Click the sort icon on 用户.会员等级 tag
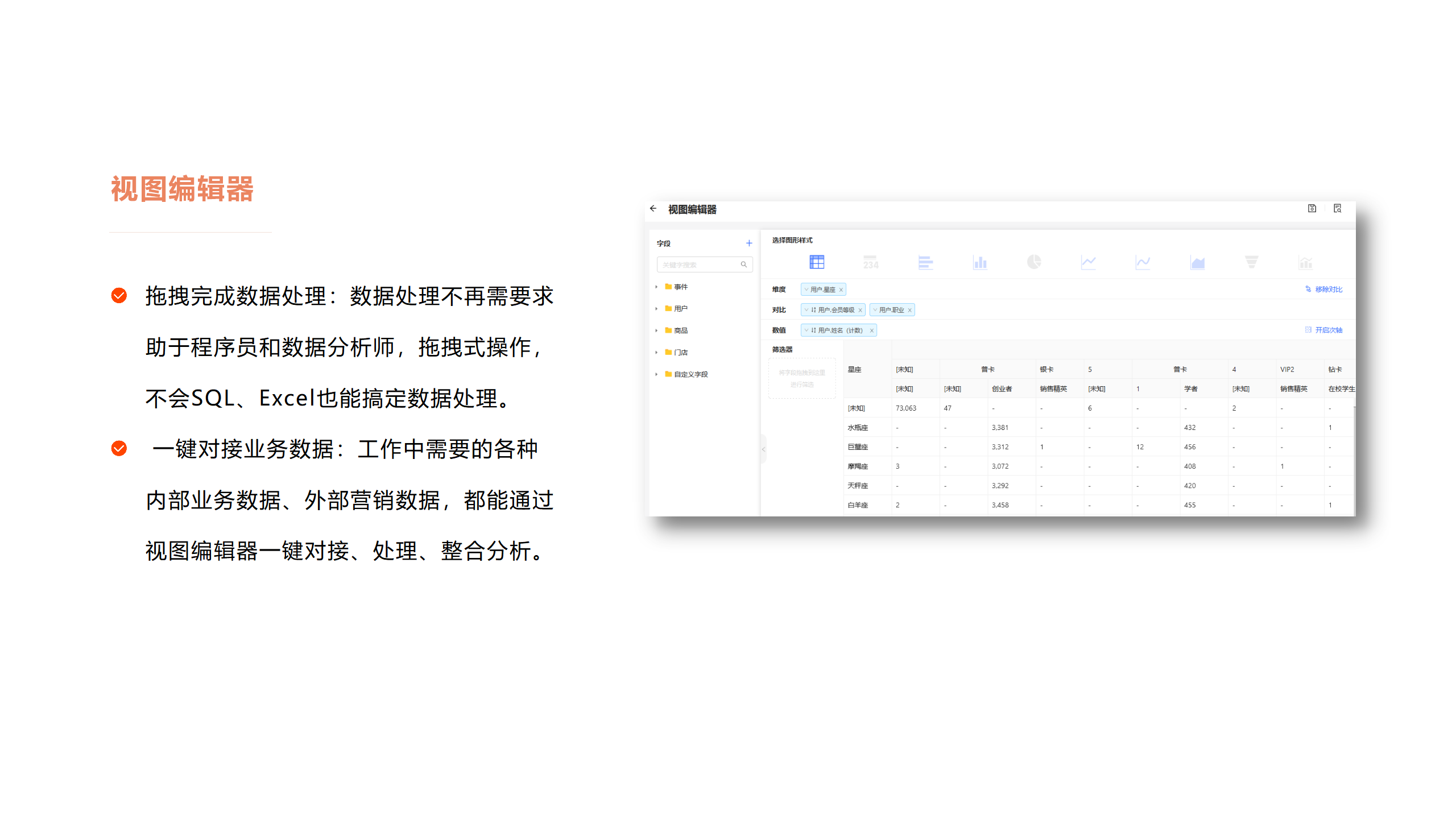Viewport: 1456px width, 819px height. point(813,310)
